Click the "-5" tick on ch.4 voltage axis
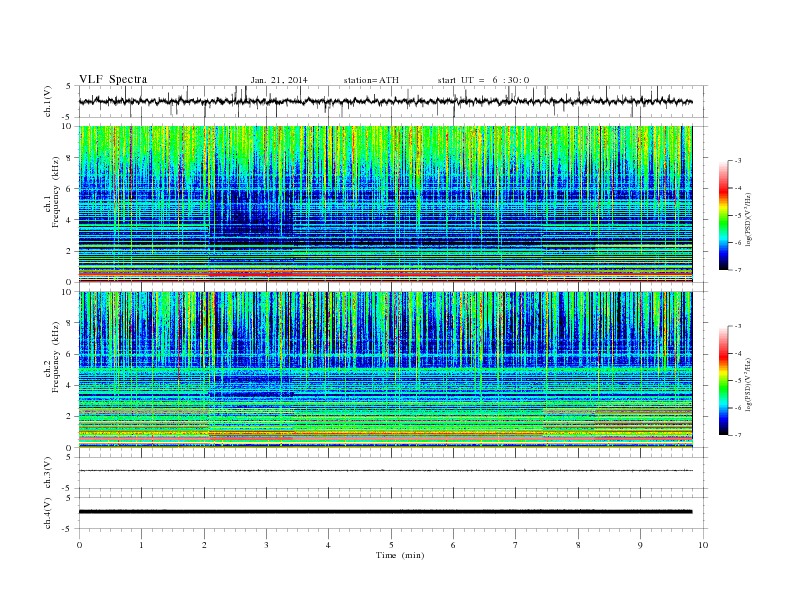Image resolution: width=792 pixels, height=612 pixels. click(68, 529)
